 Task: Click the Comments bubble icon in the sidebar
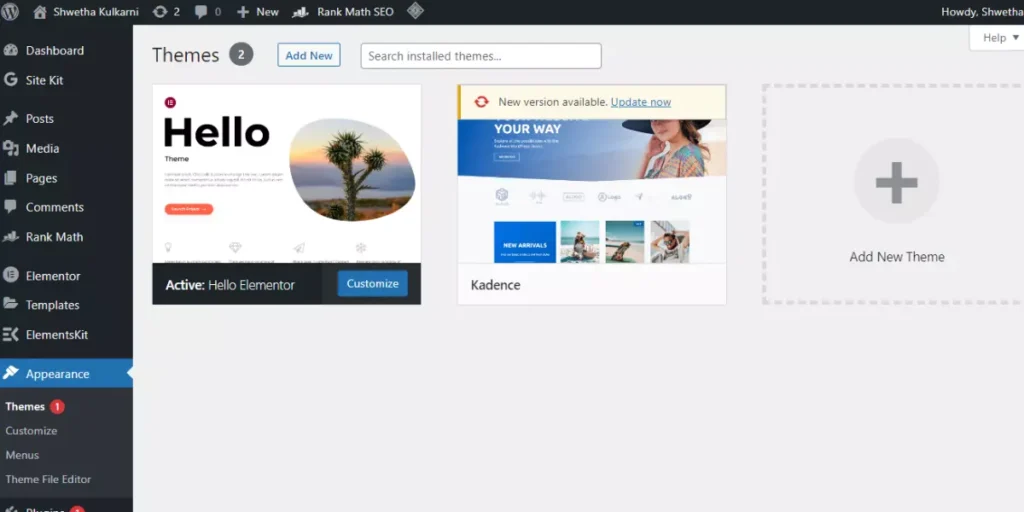click(10, 207)
